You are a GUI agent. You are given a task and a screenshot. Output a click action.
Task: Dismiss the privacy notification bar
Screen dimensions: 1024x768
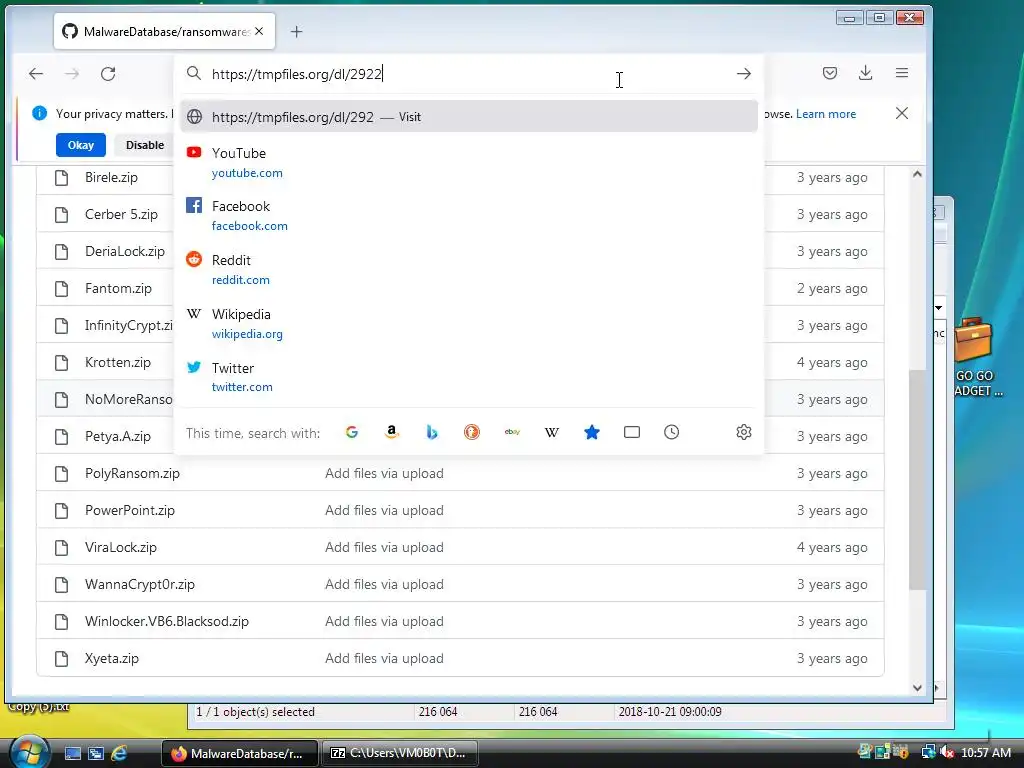pyautogui.click(x=902, y=113)
